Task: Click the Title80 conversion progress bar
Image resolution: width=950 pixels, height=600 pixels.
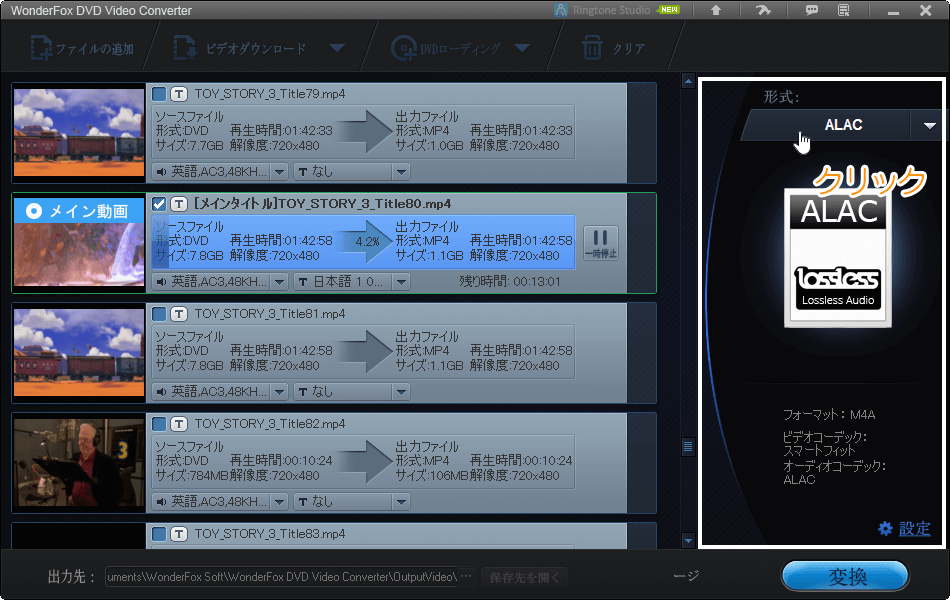Action: coord(363,241)
